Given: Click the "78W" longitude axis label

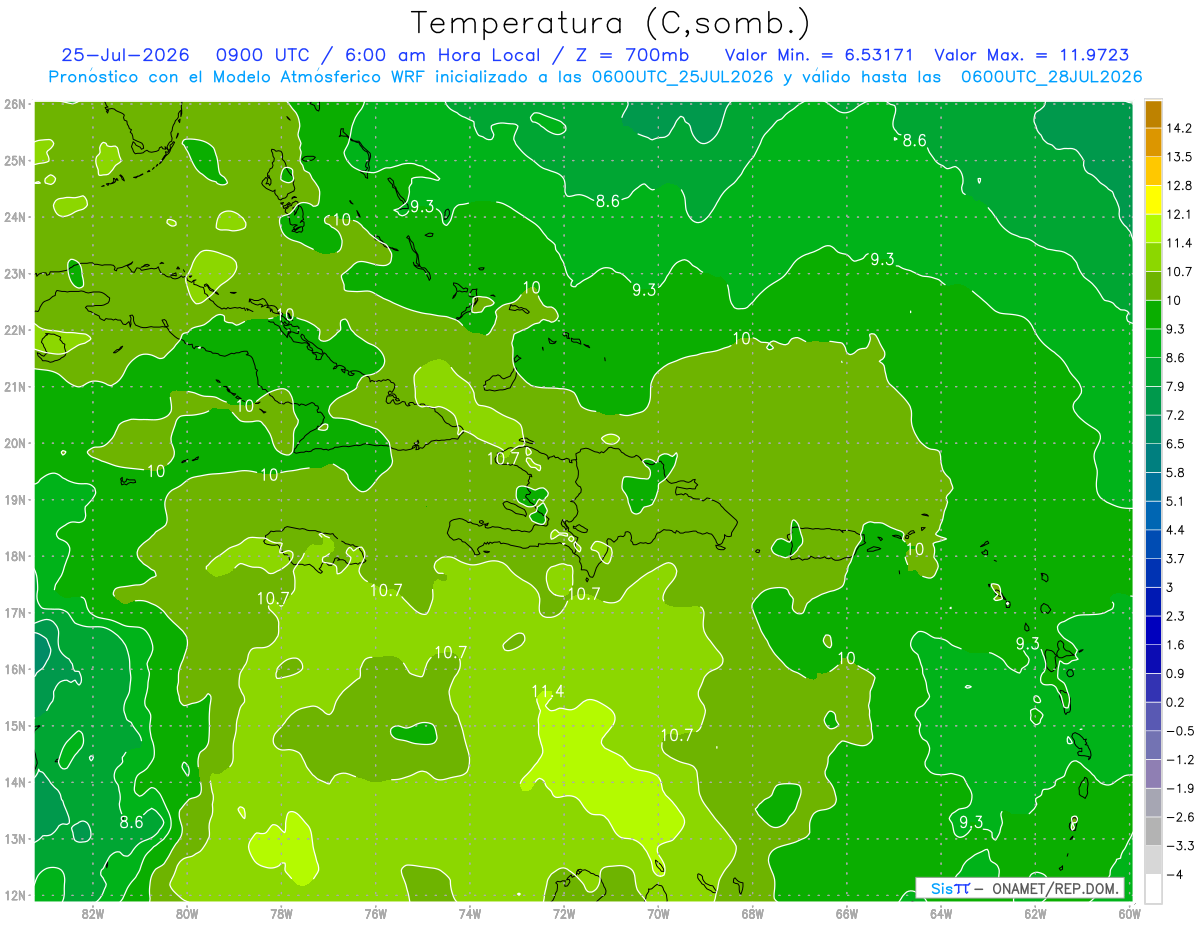Looking at the screenshot, I should [281, 914].
